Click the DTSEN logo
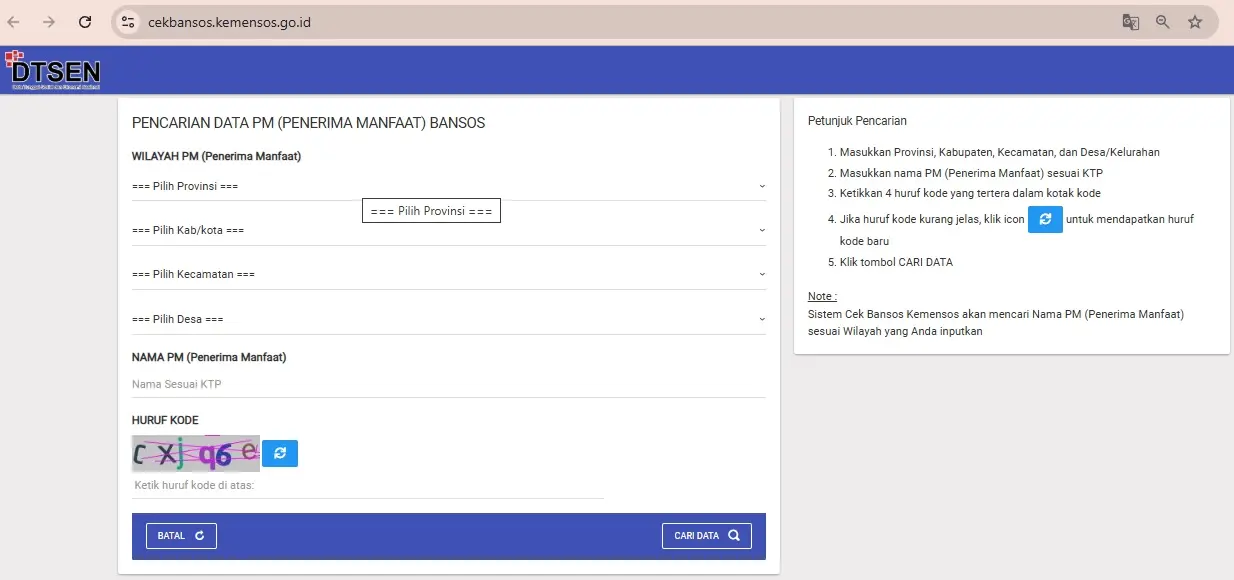This screenshot has width=1234, height=580. coord(52,70)
